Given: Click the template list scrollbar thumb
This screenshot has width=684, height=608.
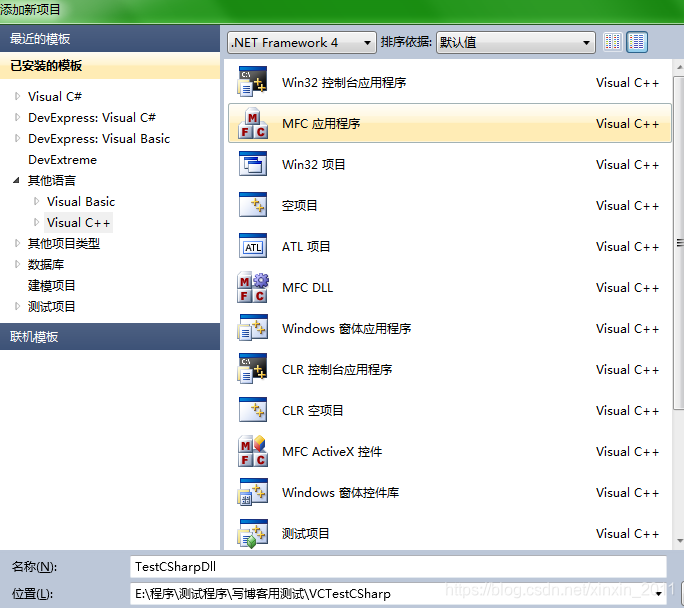Looking at the screenshot, I should click(x=679, y=243).
